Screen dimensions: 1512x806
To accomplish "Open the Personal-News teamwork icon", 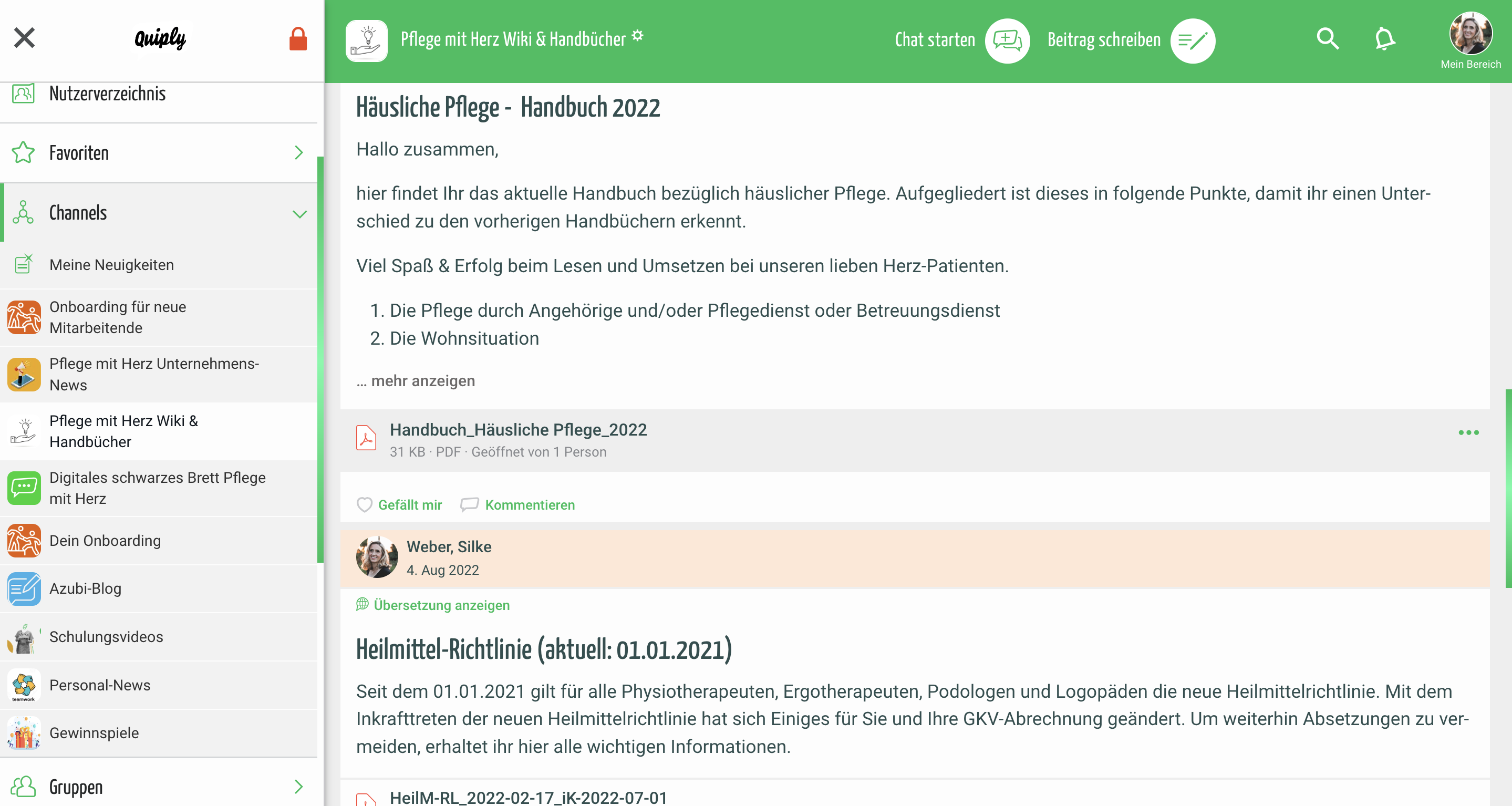I will point(24,685).
